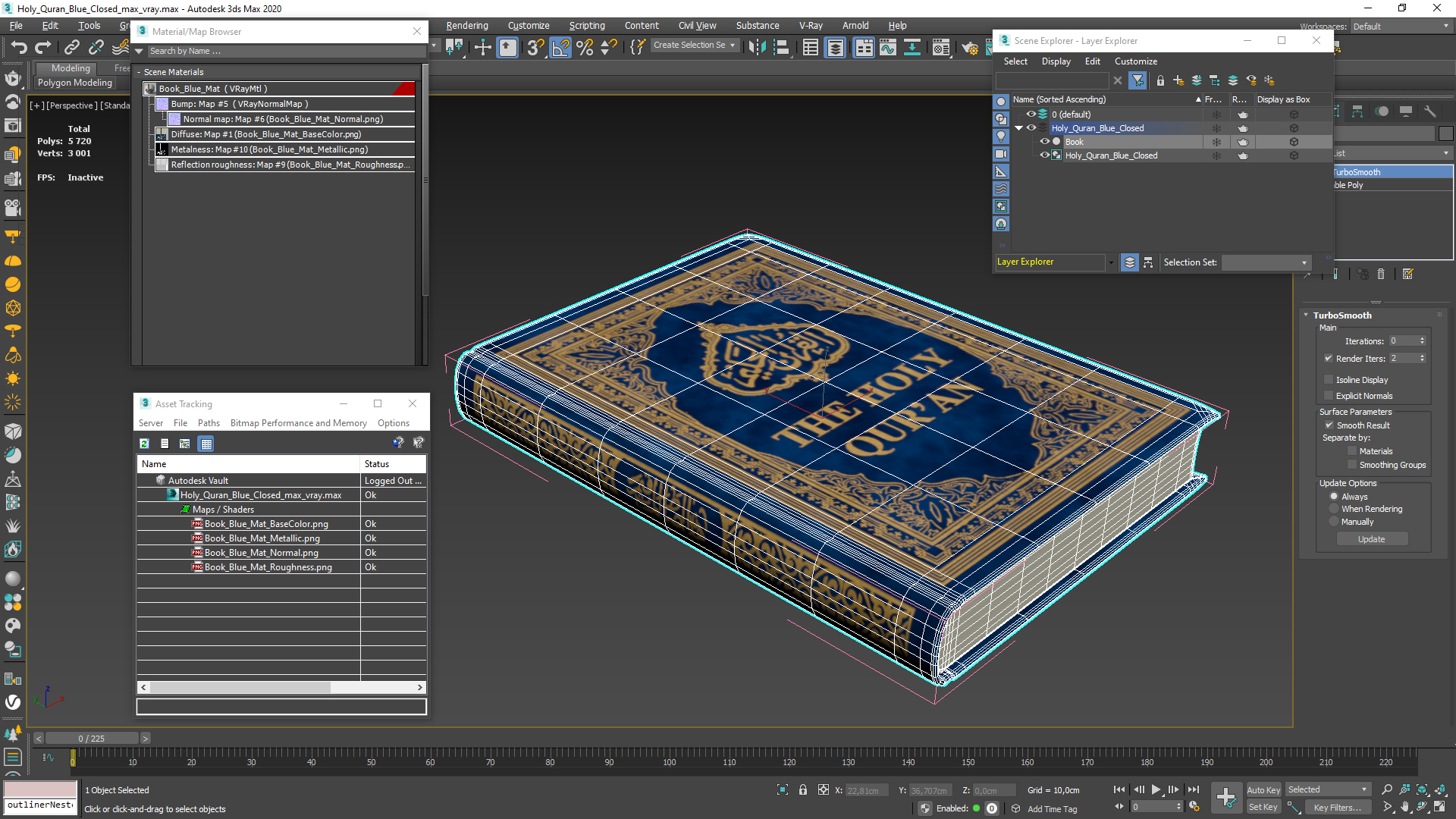Open the Layer Explorer dropdown
The height and width of the screenshot is (819, 1456).
pyautogui.click(x=1111, y=262)
